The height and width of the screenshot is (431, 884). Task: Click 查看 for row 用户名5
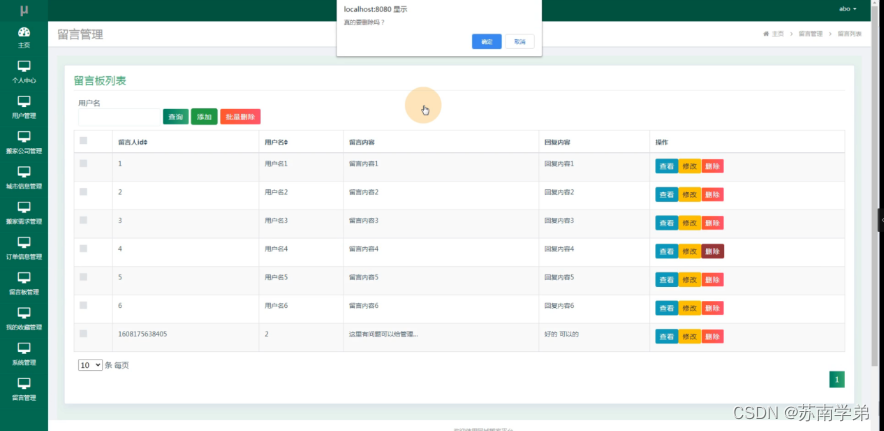(x=667, y=280)
